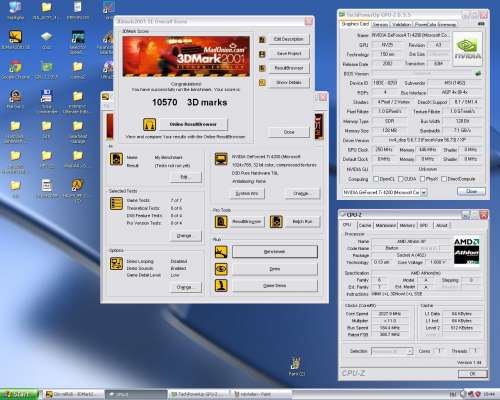500x400 pixels.
Task: Open the Windows Start menu
Action: (x=20, y=394)
